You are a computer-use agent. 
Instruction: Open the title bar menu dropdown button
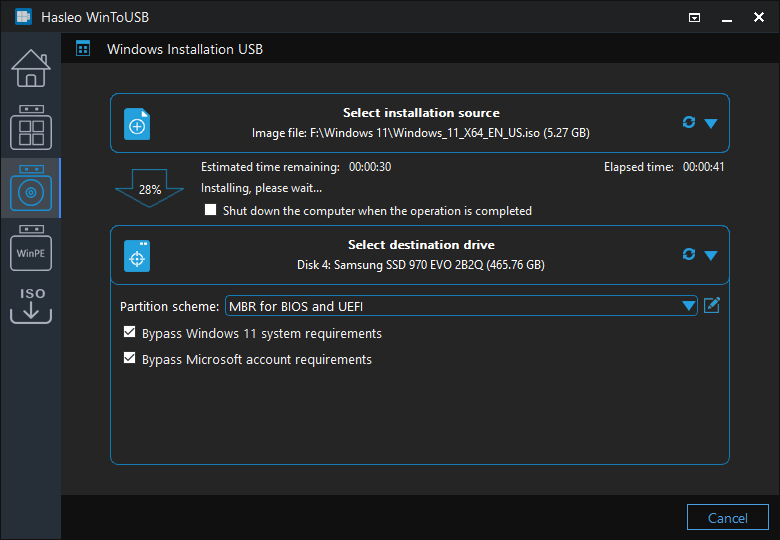click(x=694, y=18)
